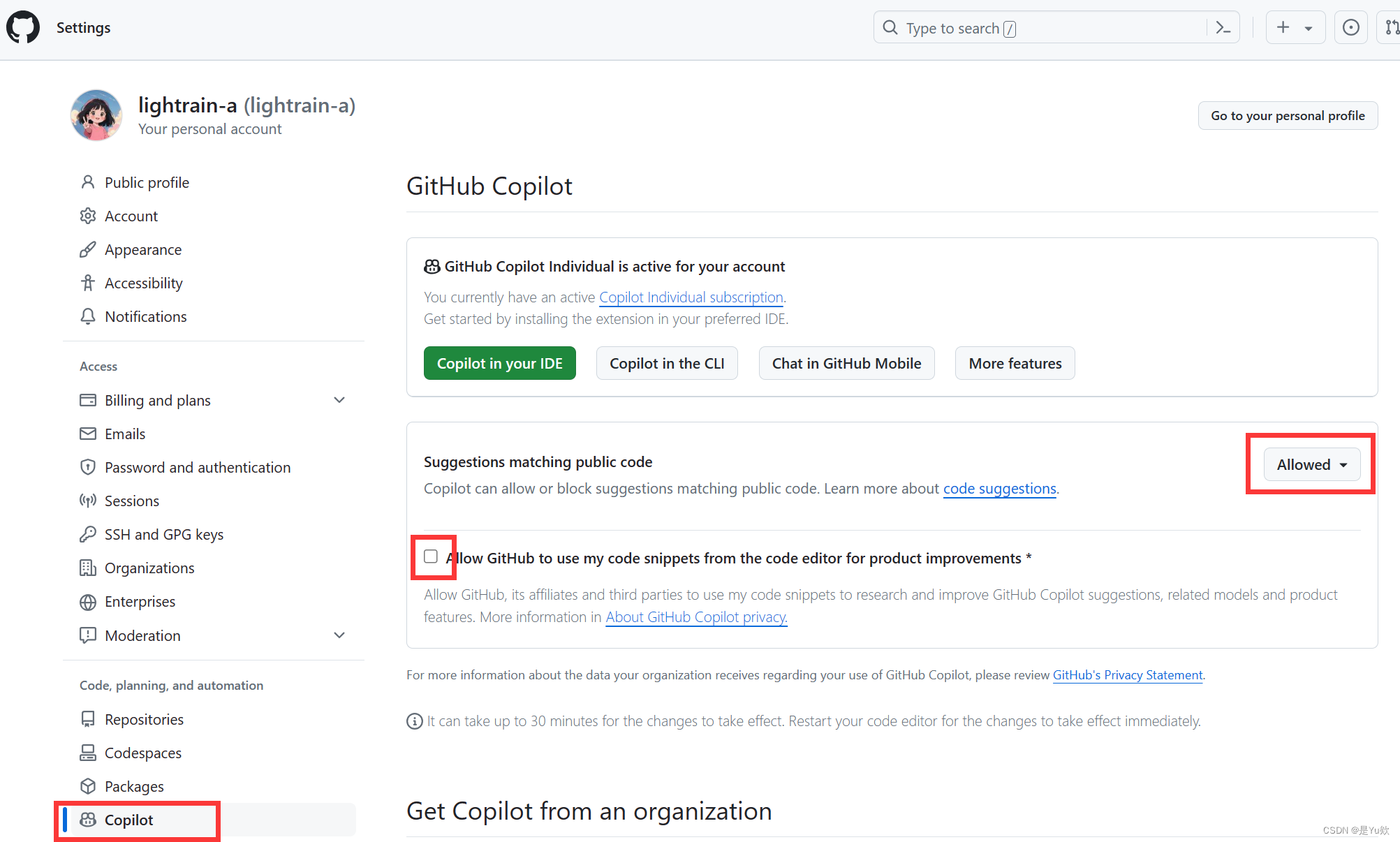Open Repositories settings
The height and width of the screenshot is (842, 1400).
[x=144, y=719]
